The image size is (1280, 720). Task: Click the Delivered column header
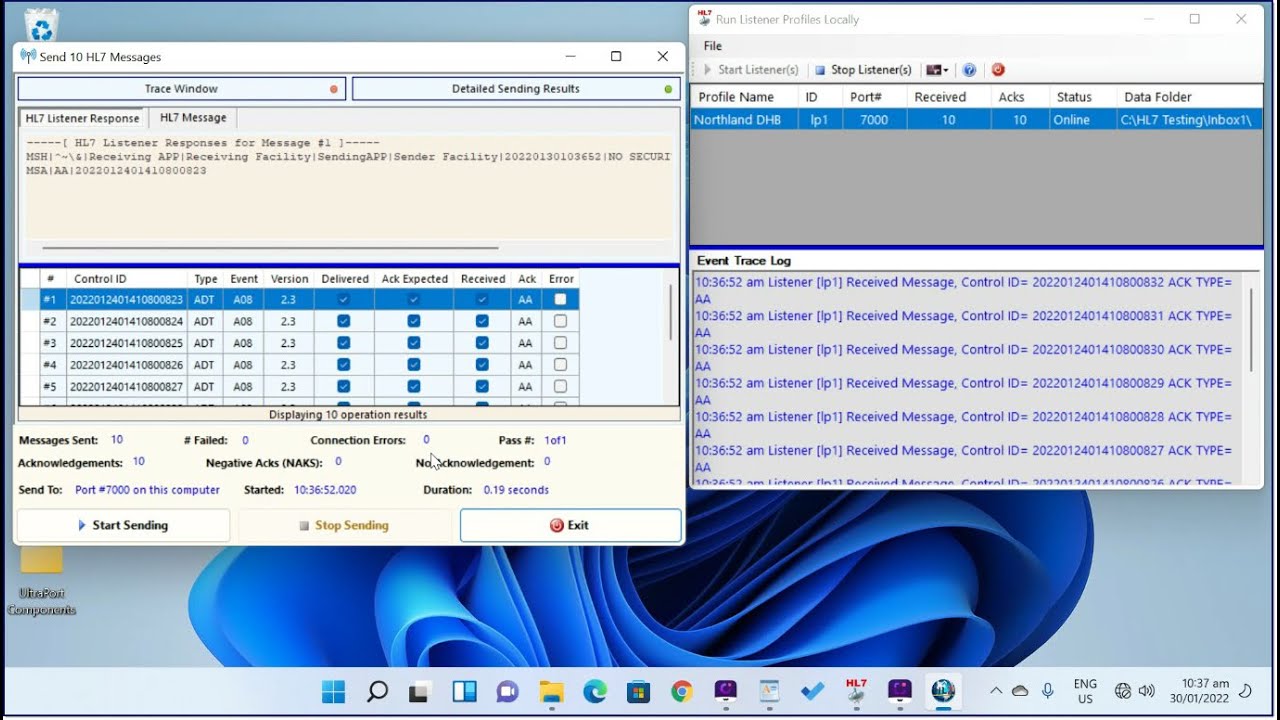coord(344,279)
